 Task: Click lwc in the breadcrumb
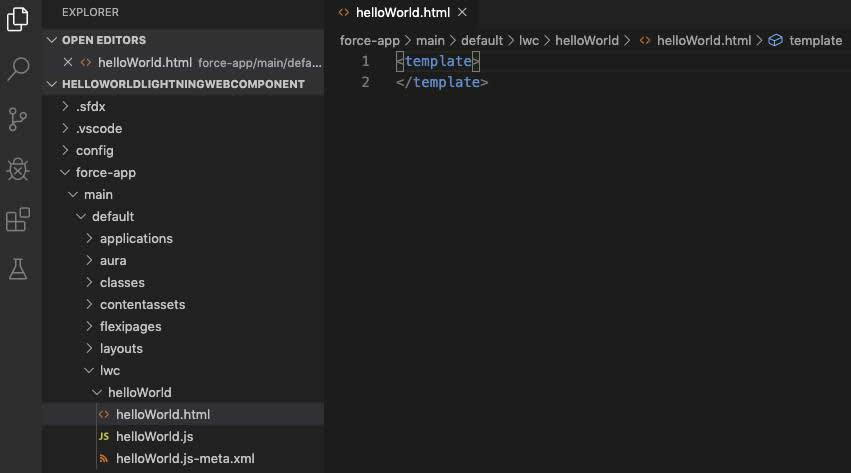click(x=529, y=41)
